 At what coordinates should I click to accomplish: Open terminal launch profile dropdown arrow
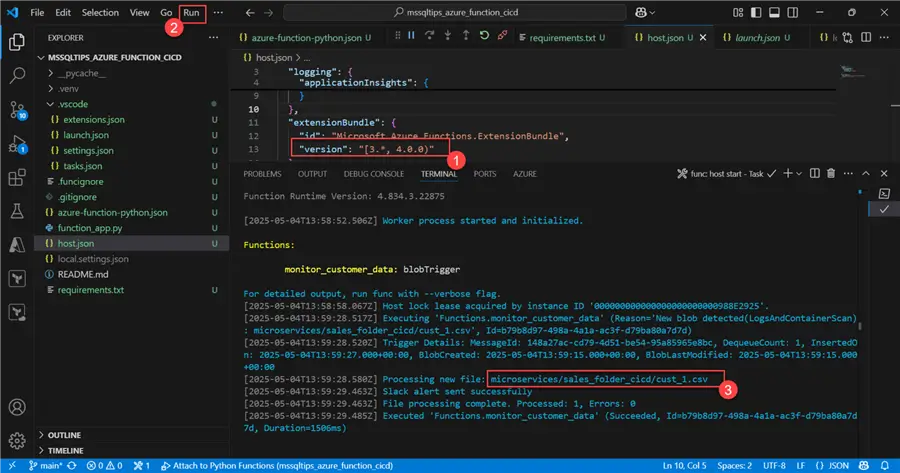coord(799,174)
